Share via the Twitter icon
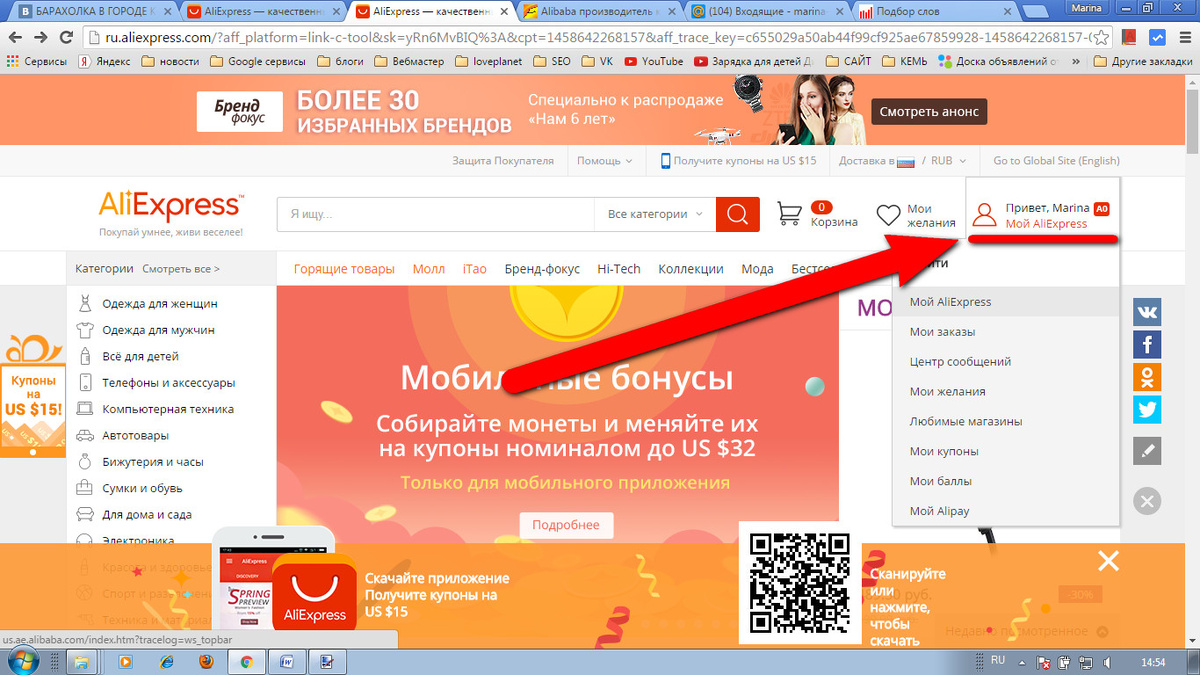 click(x=1147, y=410)
